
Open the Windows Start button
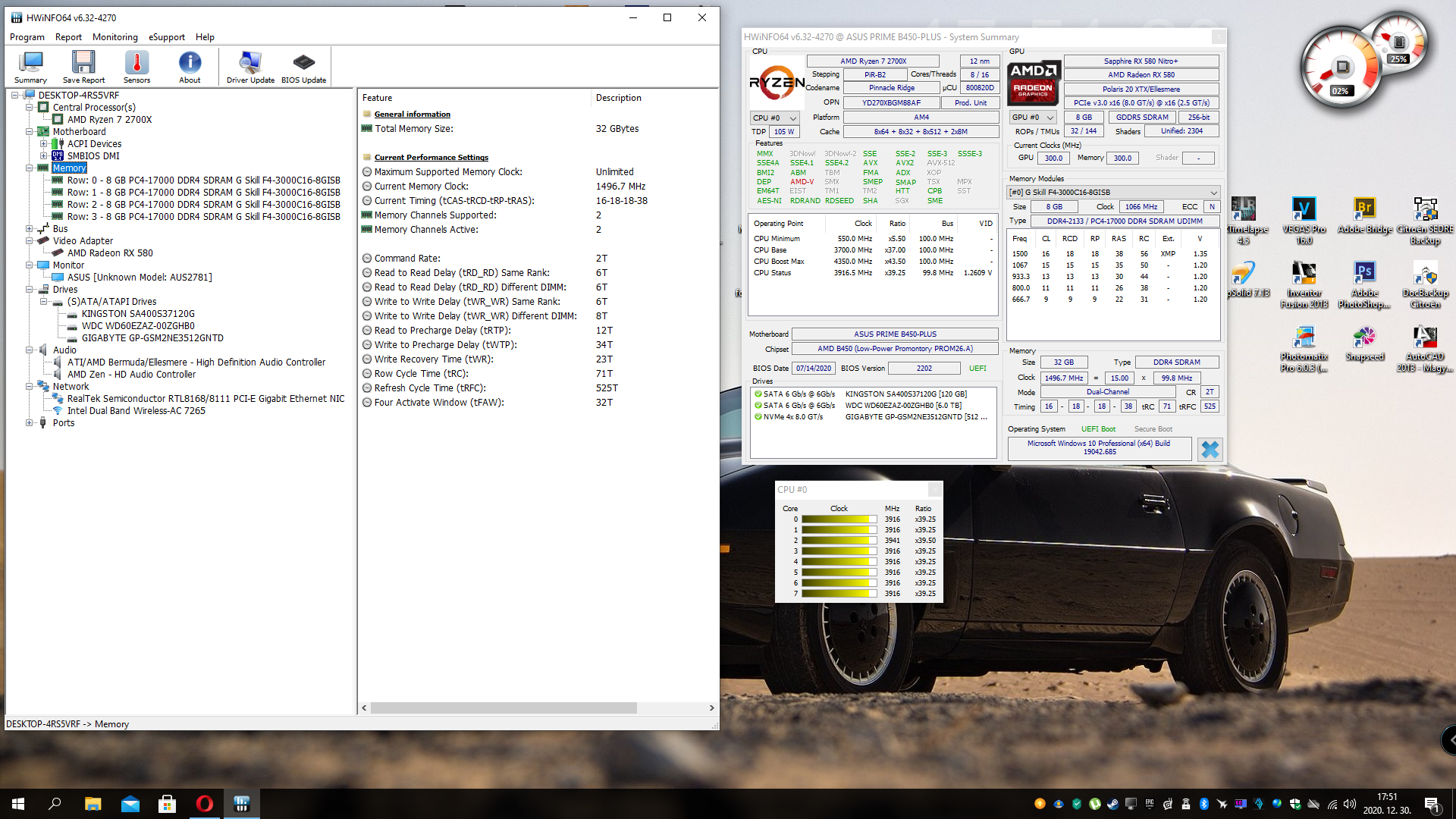[18, 804]
